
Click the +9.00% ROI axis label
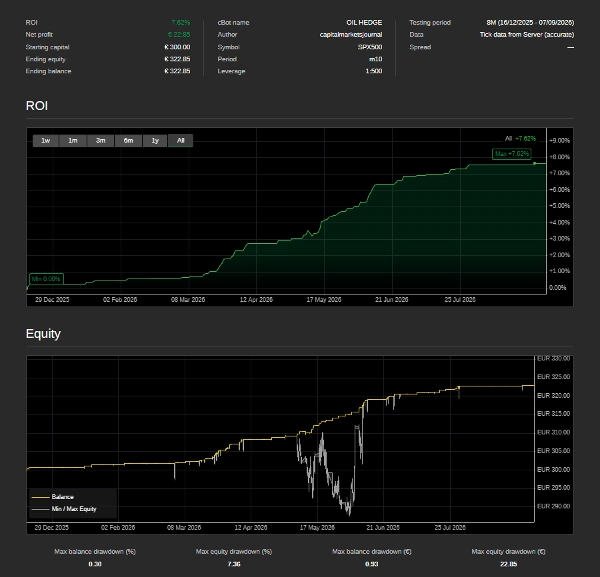click(559, 140)
